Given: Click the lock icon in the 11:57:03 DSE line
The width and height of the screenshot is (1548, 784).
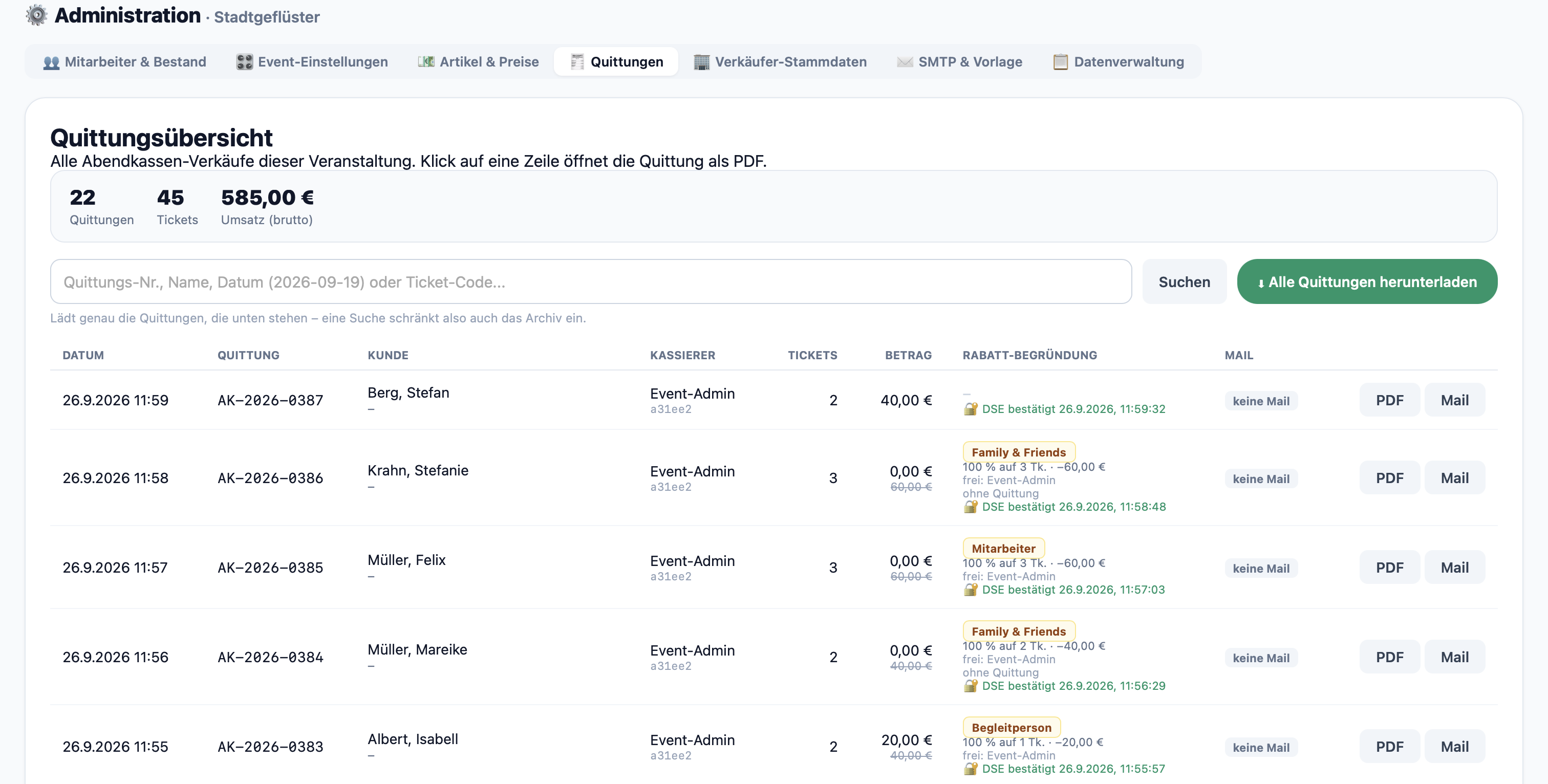Looking at the screenshot, I should click(x=971, y=590).
